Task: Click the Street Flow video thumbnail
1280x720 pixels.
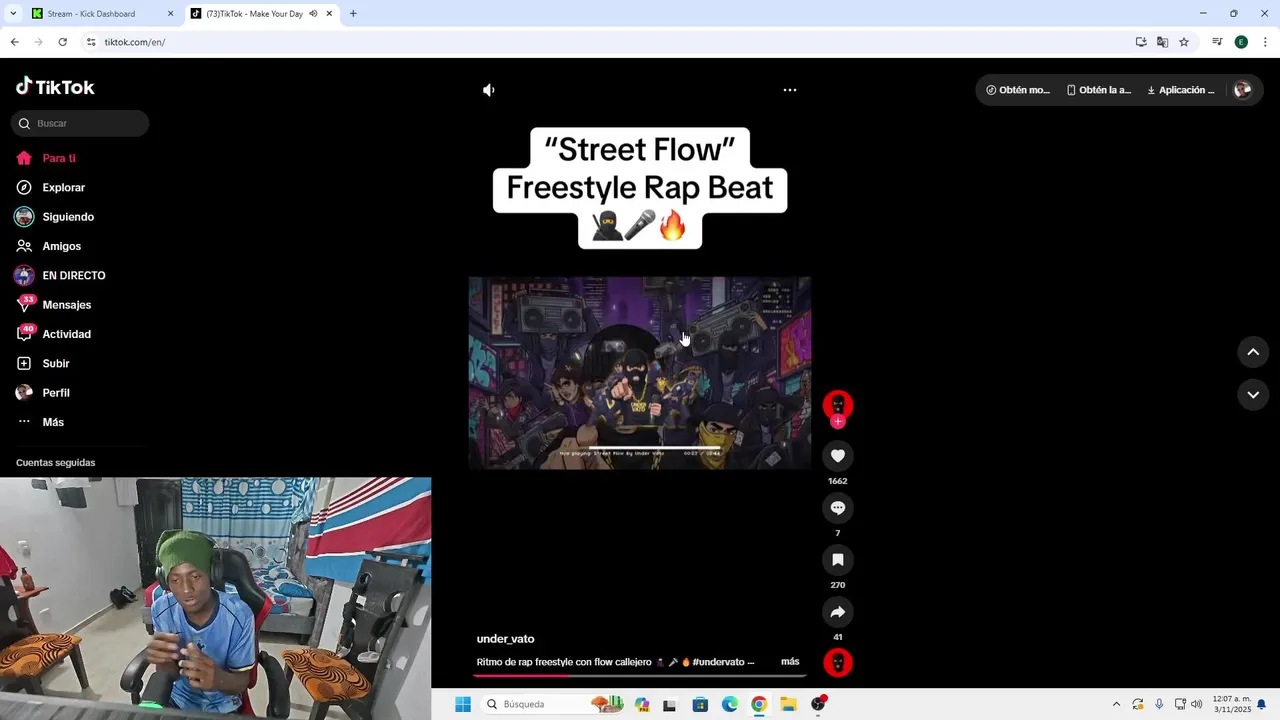Action: click(640, 373)
